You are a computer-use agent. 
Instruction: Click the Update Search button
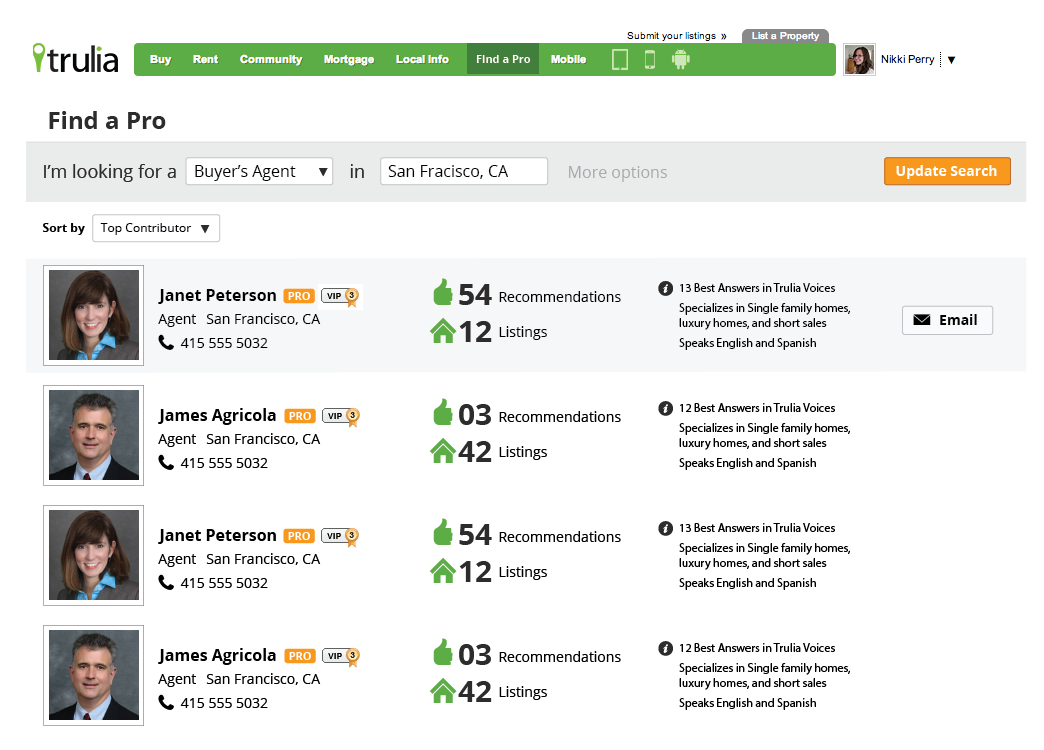[947, 171]
